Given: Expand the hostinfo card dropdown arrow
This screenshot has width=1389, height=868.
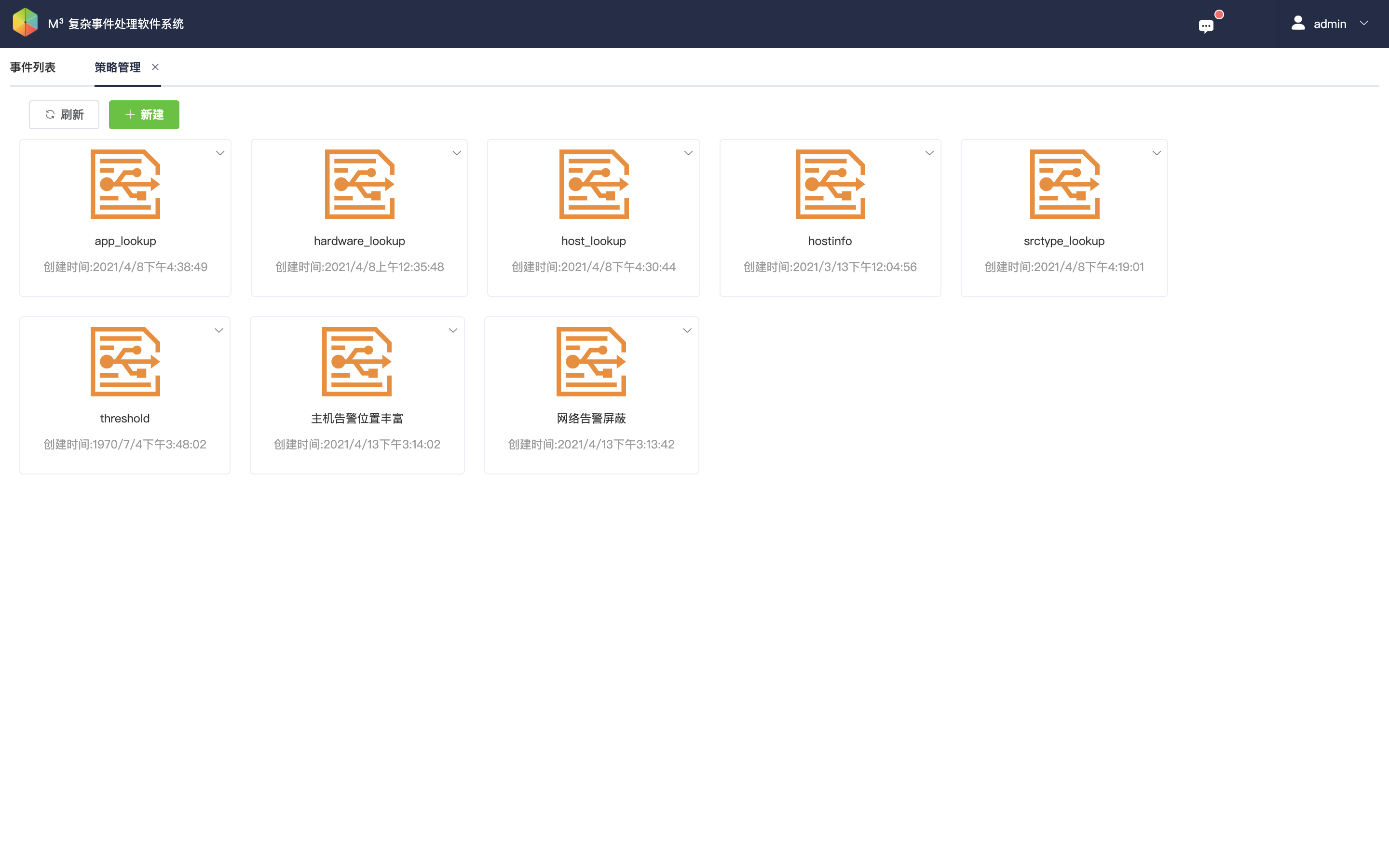Looking at the screenshot, I should [x=929, y=153].
